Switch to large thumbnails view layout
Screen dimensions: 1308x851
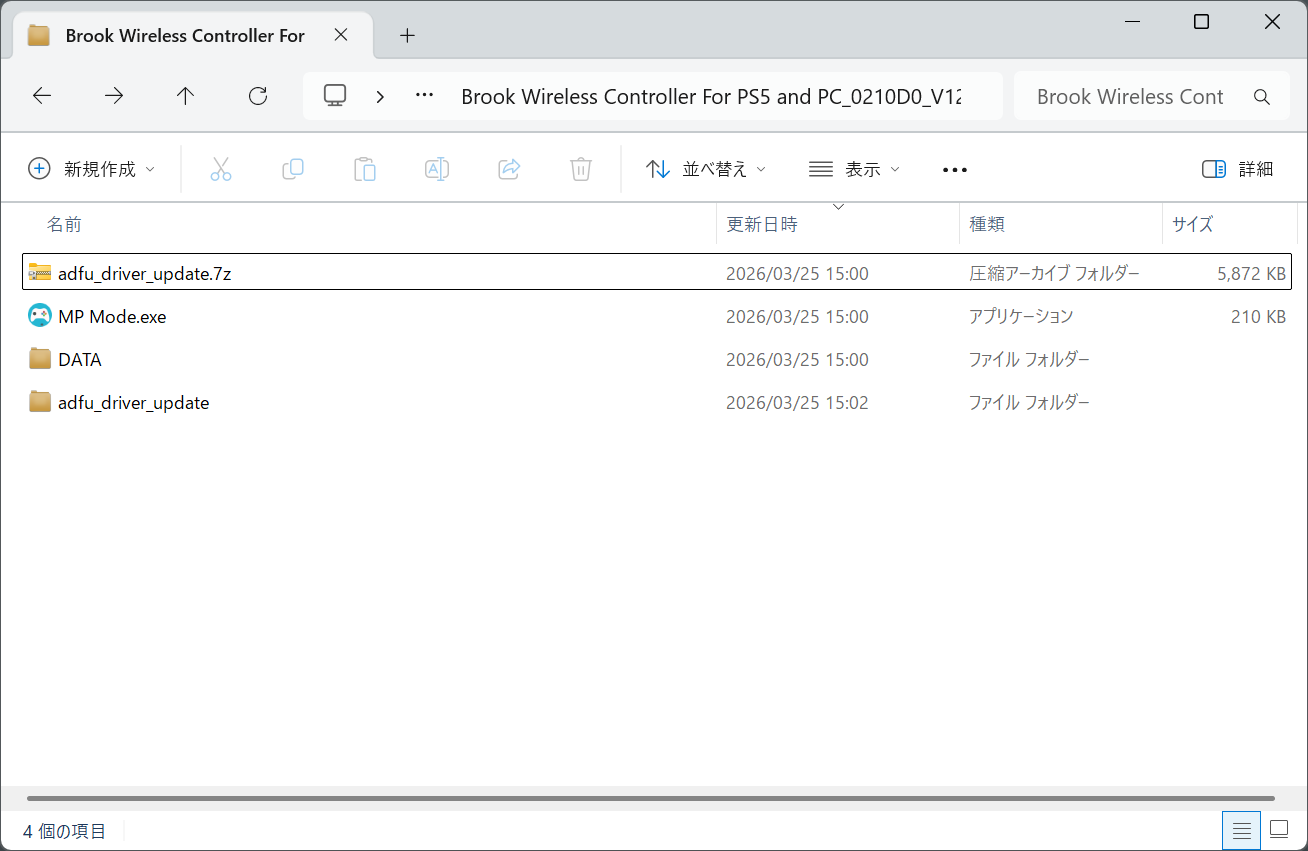coord(1279,830)
